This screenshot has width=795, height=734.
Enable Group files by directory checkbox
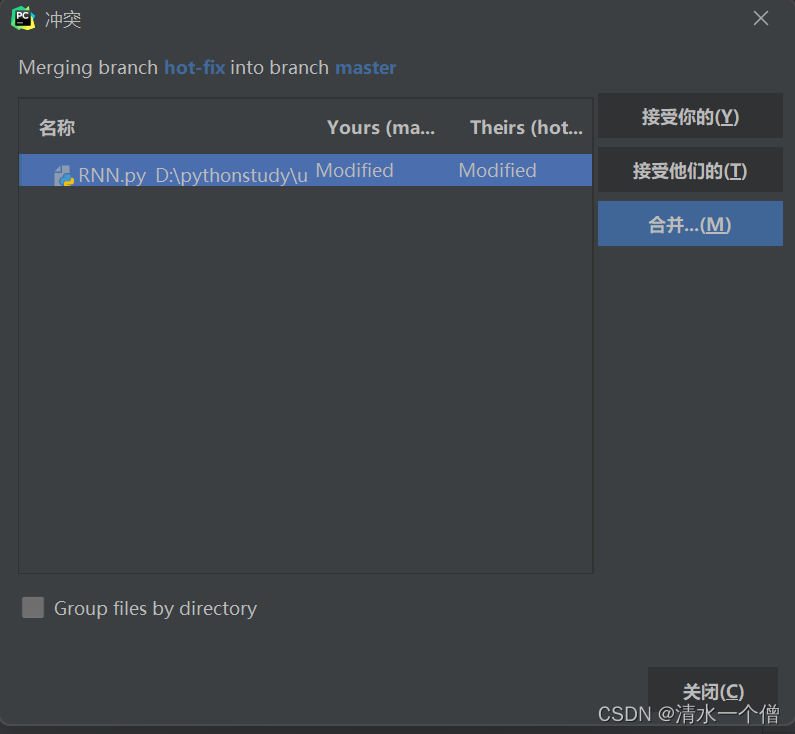click(x=33, y=607)
